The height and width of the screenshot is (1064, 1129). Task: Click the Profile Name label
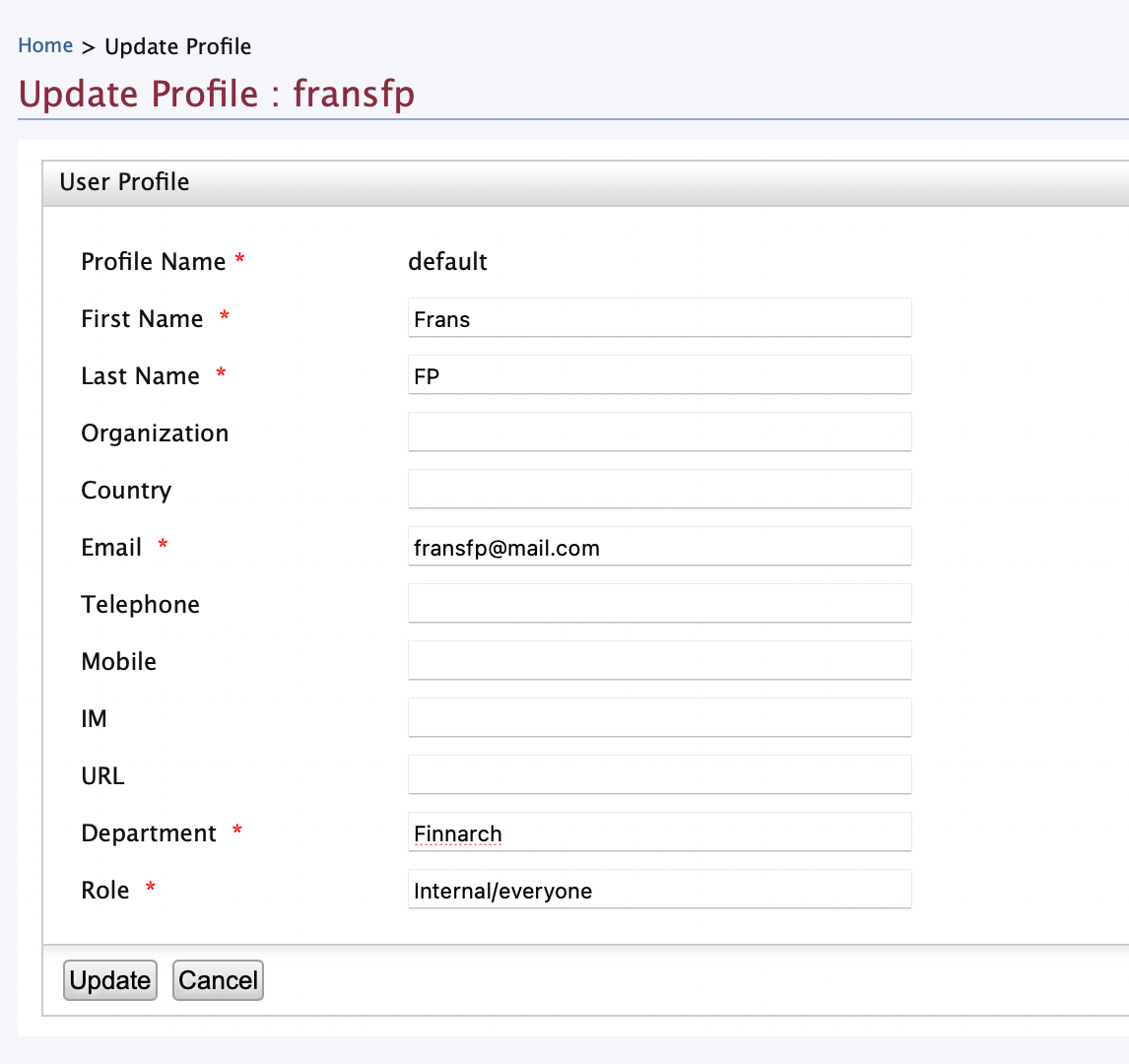click(154, 262)
